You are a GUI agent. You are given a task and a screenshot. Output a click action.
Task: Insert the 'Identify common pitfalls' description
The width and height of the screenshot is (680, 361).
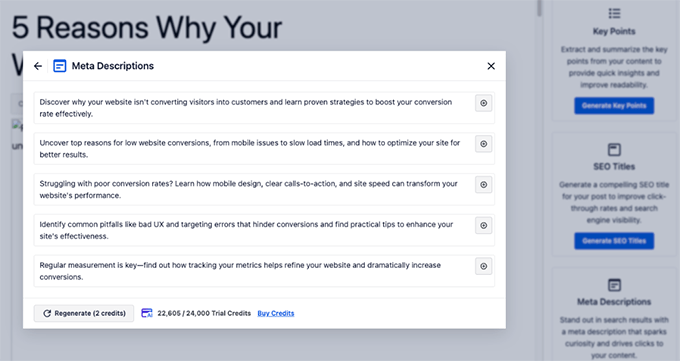coord(484,226)
